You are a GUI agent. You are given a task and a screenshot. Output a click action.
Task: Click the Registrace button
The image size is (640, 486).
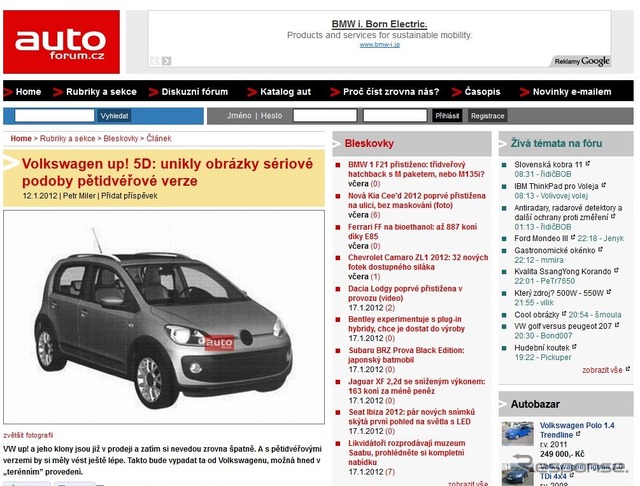click(x=487, y=116)
